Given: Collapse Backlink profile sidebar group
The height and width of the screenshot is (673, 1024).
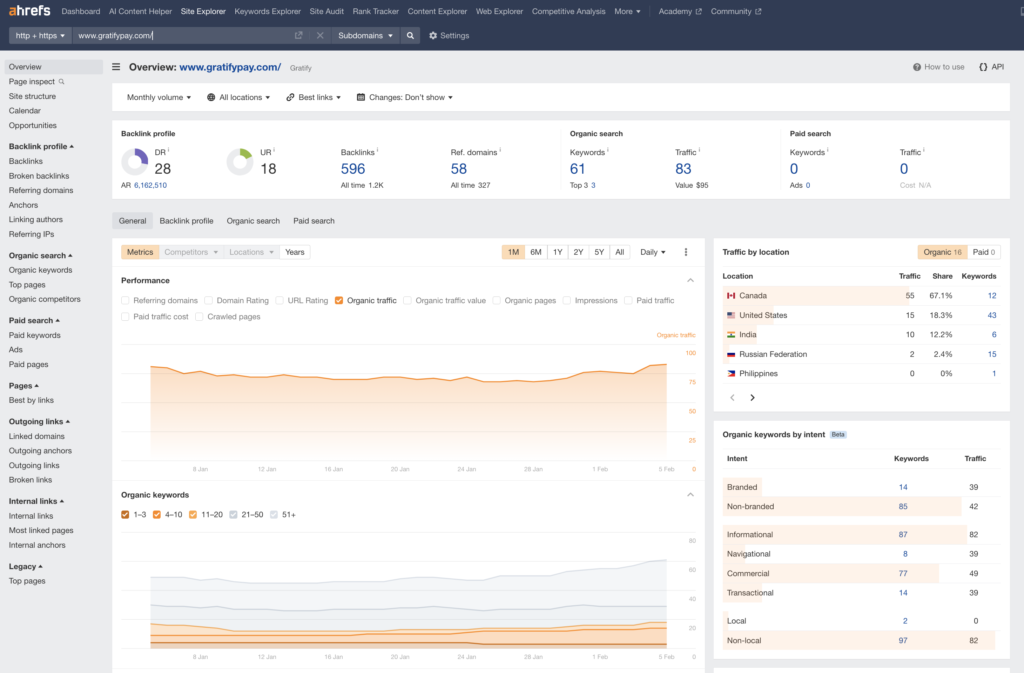Looking at the screenshot, I should tap(41, 146).
